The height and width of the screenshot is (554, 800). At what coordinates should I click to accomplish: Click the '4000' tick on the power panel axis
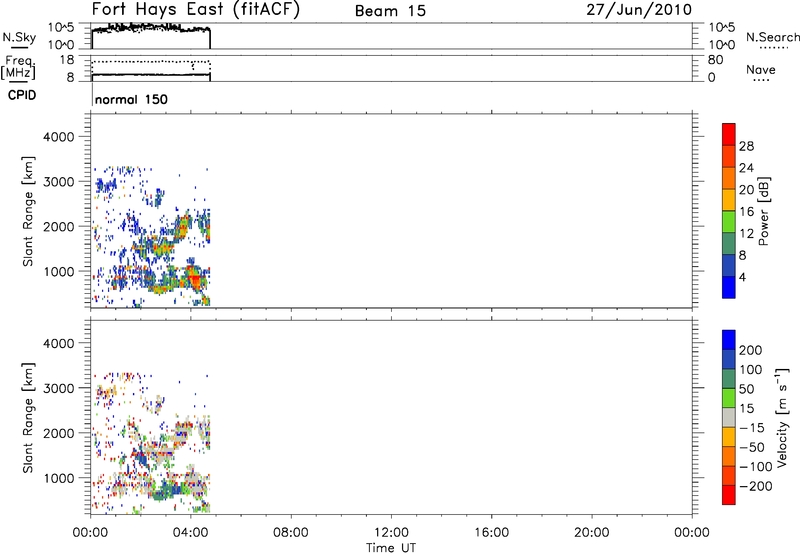point(58,137)
